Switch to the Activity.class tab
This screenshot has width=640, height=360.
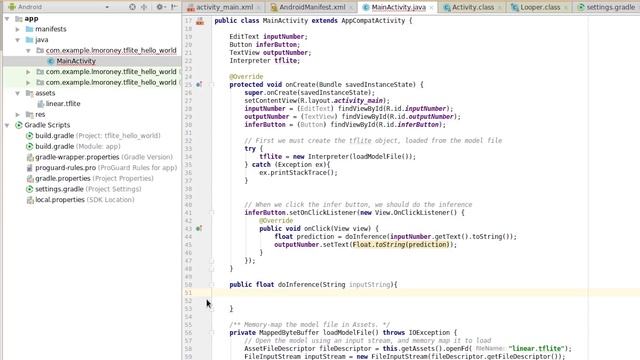coord(473,7)
